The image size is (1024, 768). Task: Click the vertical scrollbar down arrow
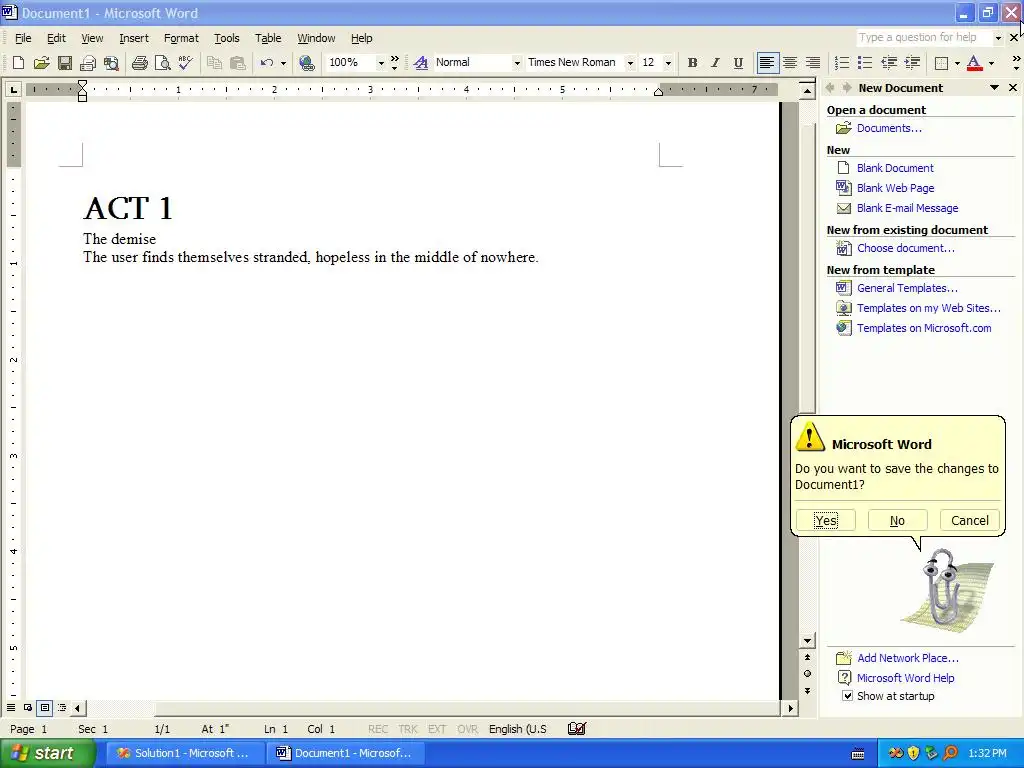tap(807, 641)
